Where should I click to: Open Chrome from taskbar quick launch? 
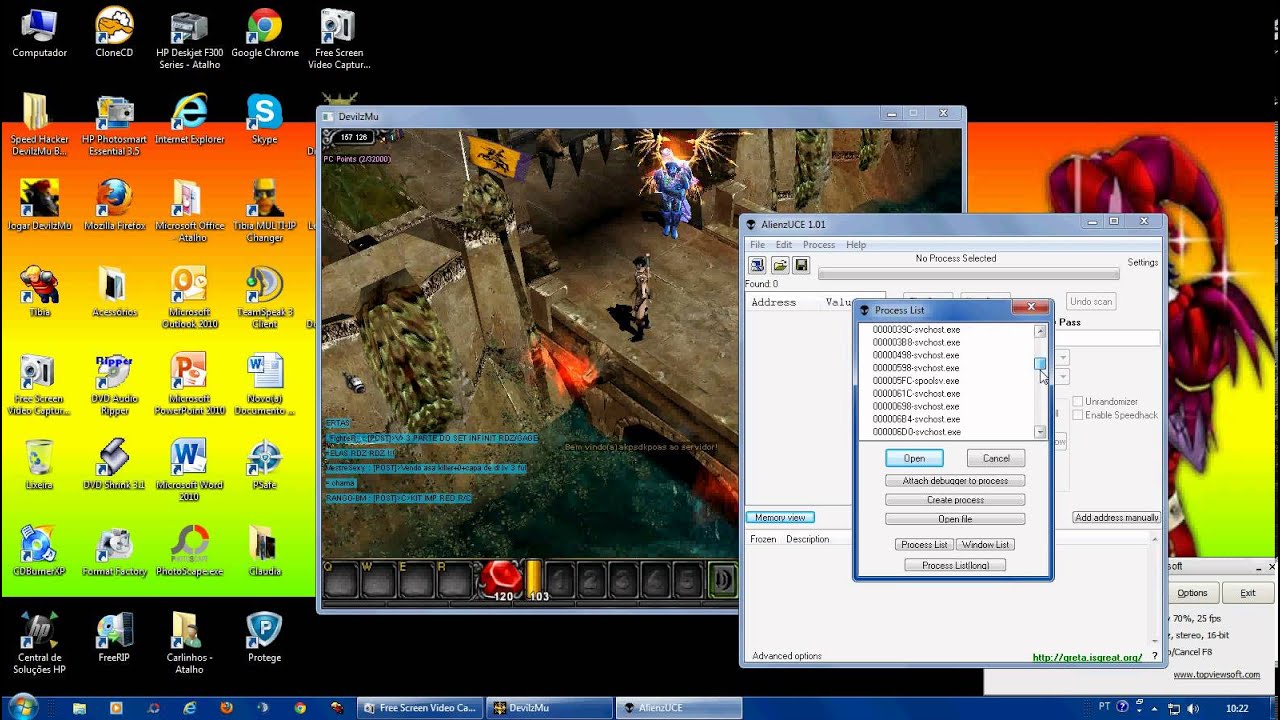[300, 708]
